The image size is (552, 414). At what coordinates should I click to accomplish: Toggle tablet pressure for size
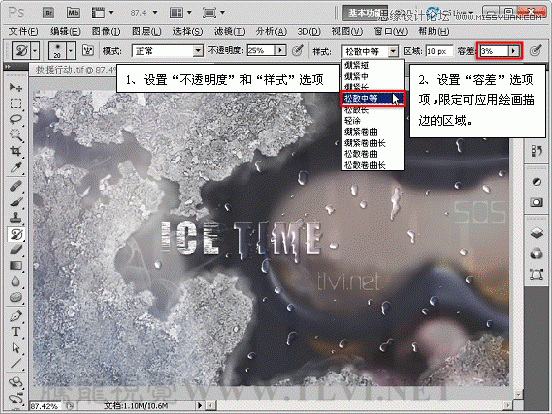[535, 51]
